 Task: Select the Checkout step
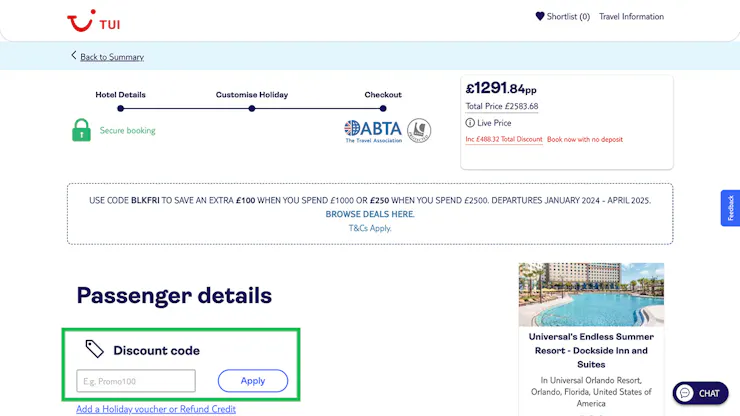click(x=383, y=94)
